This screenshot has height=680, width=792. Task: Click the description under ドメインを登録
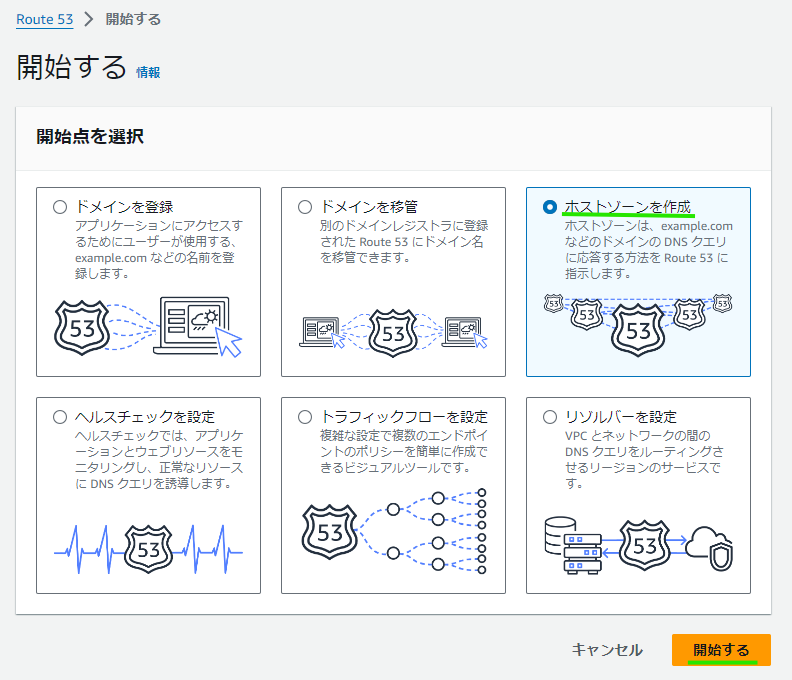click(x=159, y=250)
